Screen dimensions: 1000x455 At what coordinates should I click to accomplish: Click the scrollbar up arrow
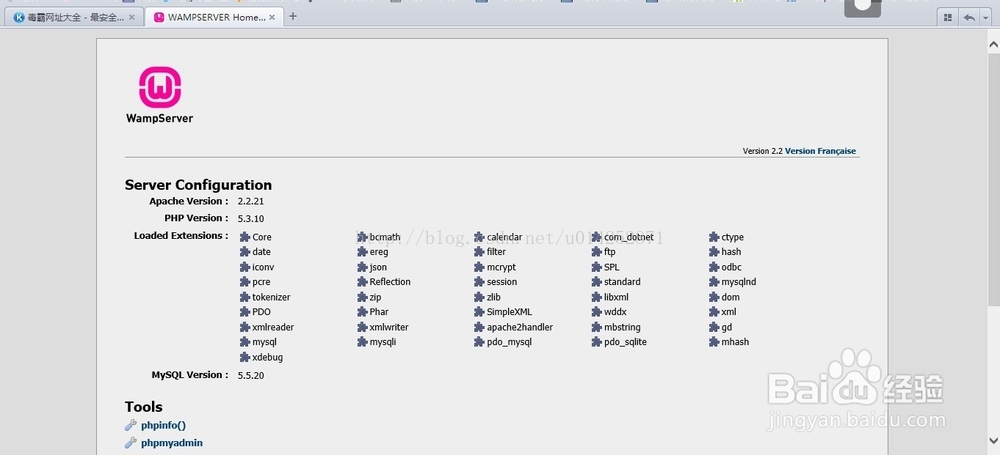pyautogui.click(x=993, y=44)
